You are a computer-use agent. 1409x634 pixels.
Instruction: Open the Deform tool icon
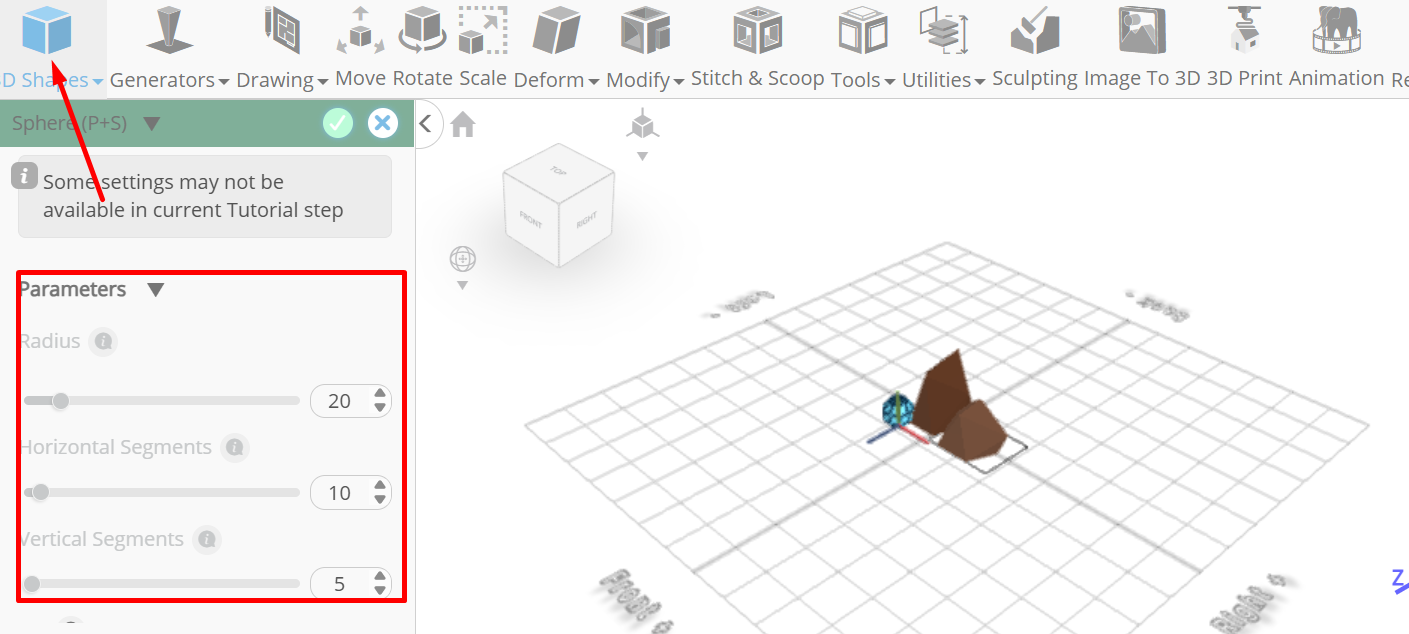tap(556, 30)
